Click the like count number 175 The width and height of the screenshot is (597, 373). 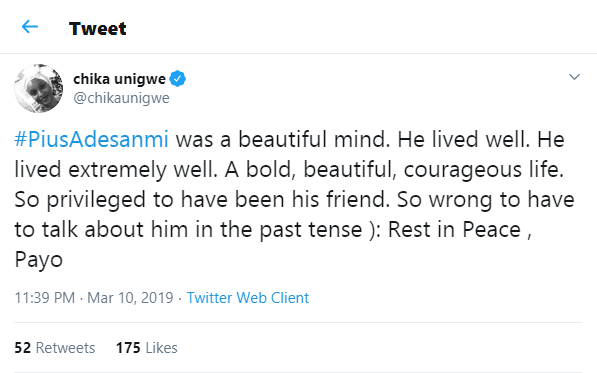(x=128, y=348)
